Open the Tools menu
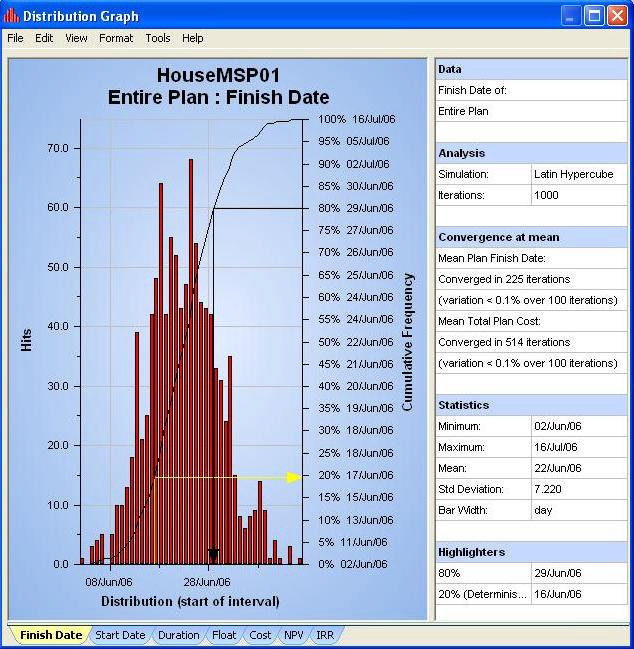634x649 pixels. pyautogui.click(x=158, y=38)
